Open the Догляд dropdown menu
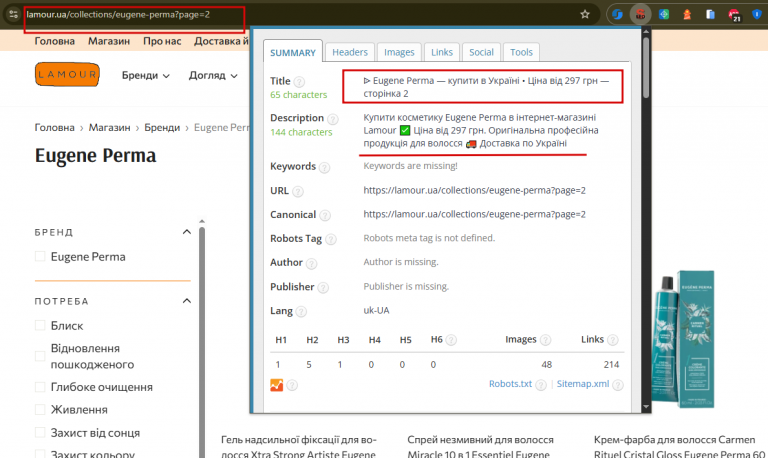Image resolution: width=768 pixels, height=458 pixels. tap(213, 75)
